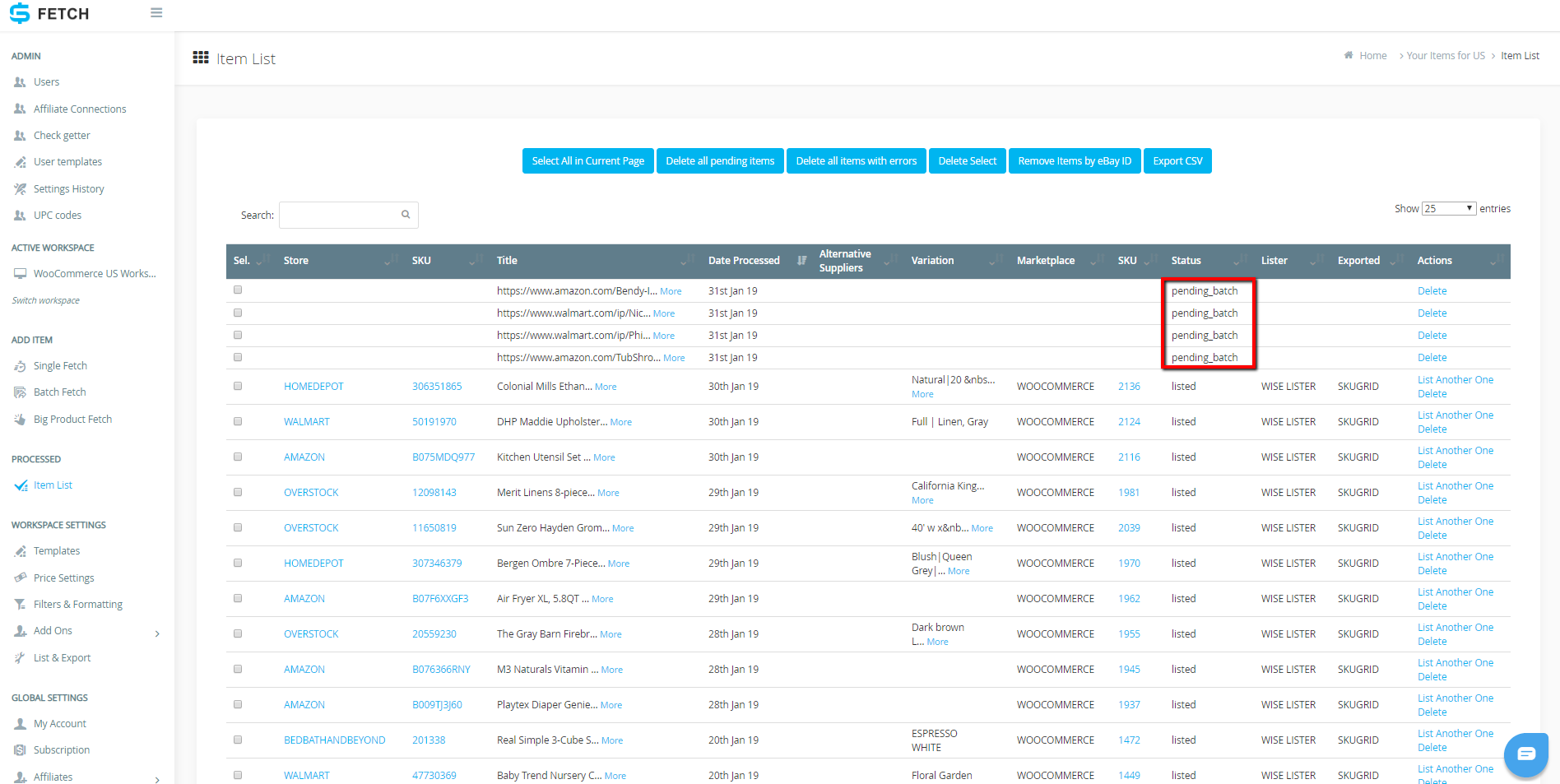Viewport: 1560px width, 784px height.
Task: Open Price Settings menu item
Action: (x=63, y=578)
